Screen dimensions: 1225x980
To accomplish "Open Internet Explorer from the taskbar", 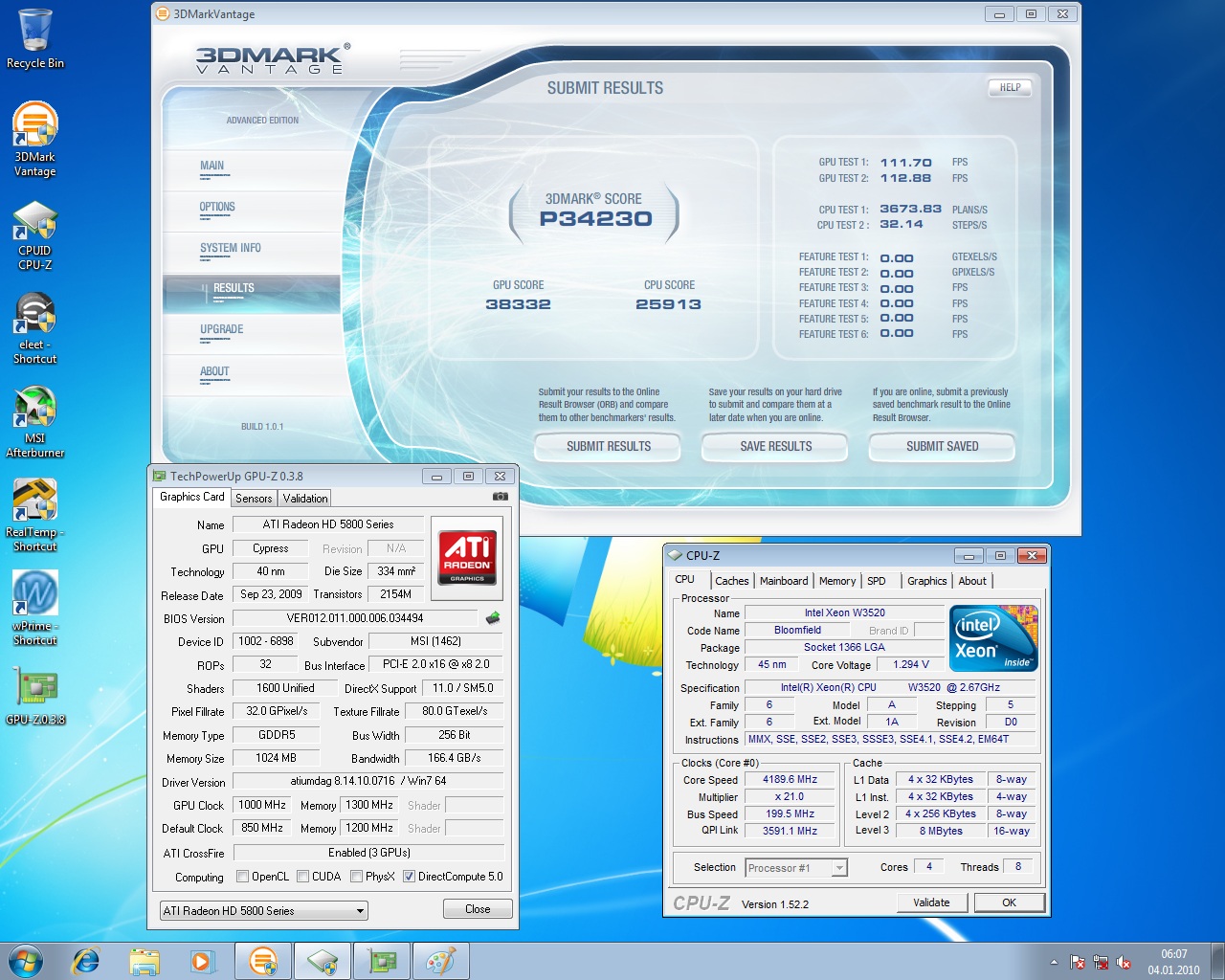I will tap(86, 961).
